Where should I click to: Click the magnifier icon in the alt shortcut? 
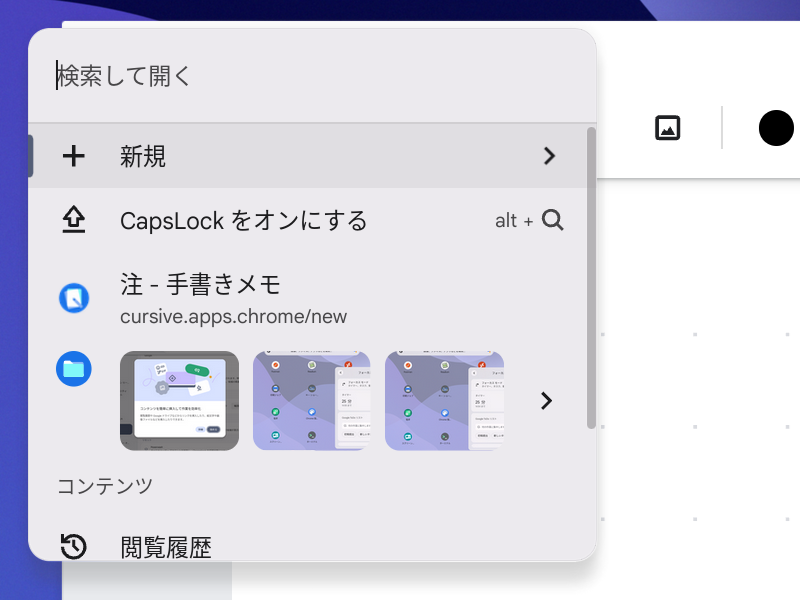pos(552,220)
